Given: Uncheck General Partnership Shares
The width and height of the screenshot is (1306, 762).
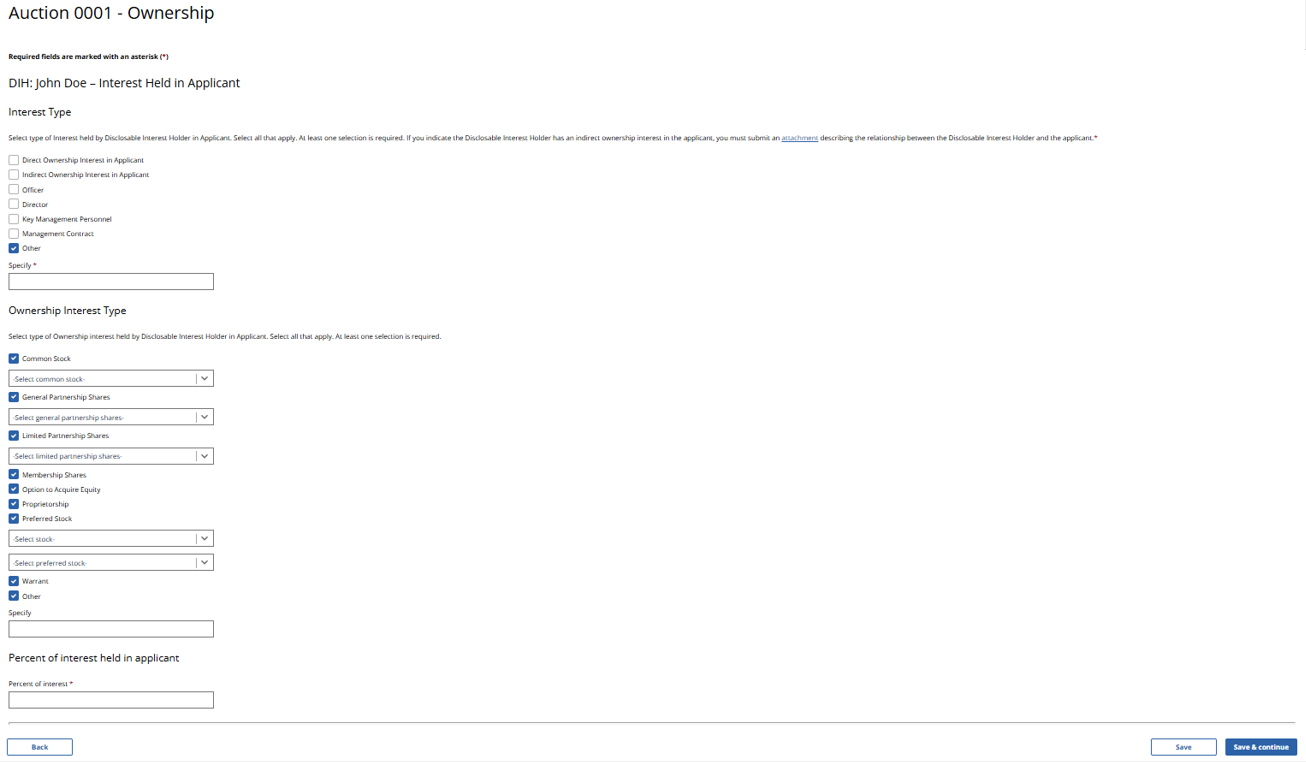Looking at the screenshot, I should 14,397.
